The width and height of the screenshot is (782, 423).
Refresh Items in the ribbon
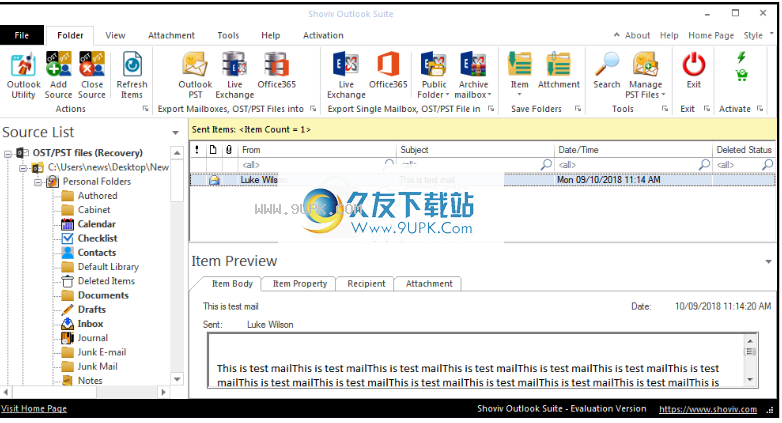click(132, 75)
